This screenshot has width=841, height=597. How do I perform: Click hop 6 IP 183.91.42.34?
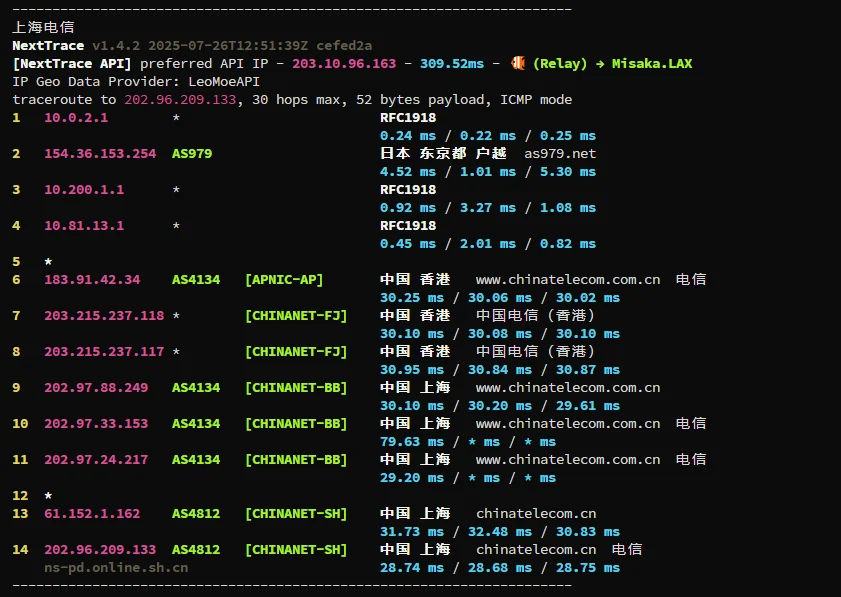coord(92,279)
